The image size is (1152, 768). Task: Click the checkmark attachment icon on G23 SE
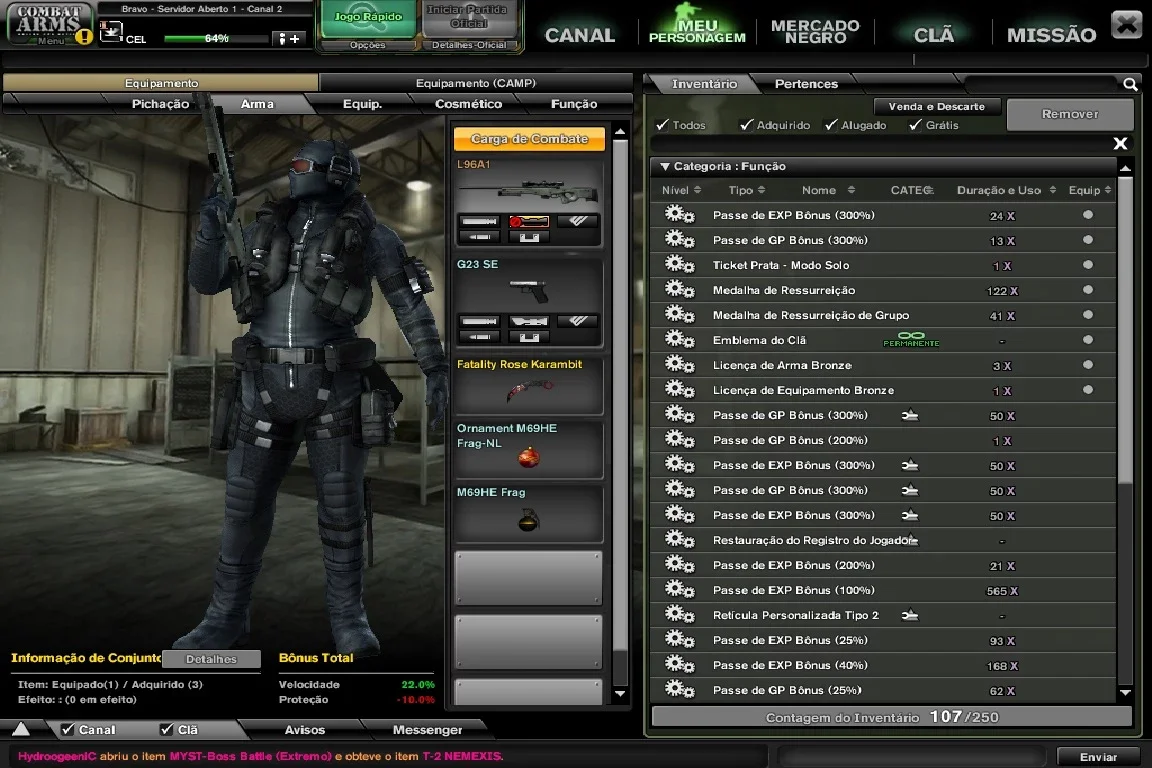[x=577, y=321]
